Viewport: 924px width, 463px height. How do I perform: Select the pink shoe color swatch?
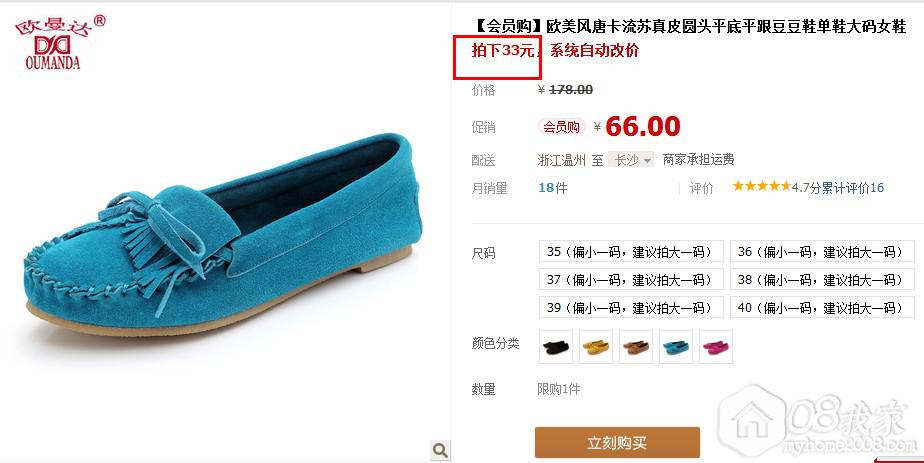click(x=716, y=347)
